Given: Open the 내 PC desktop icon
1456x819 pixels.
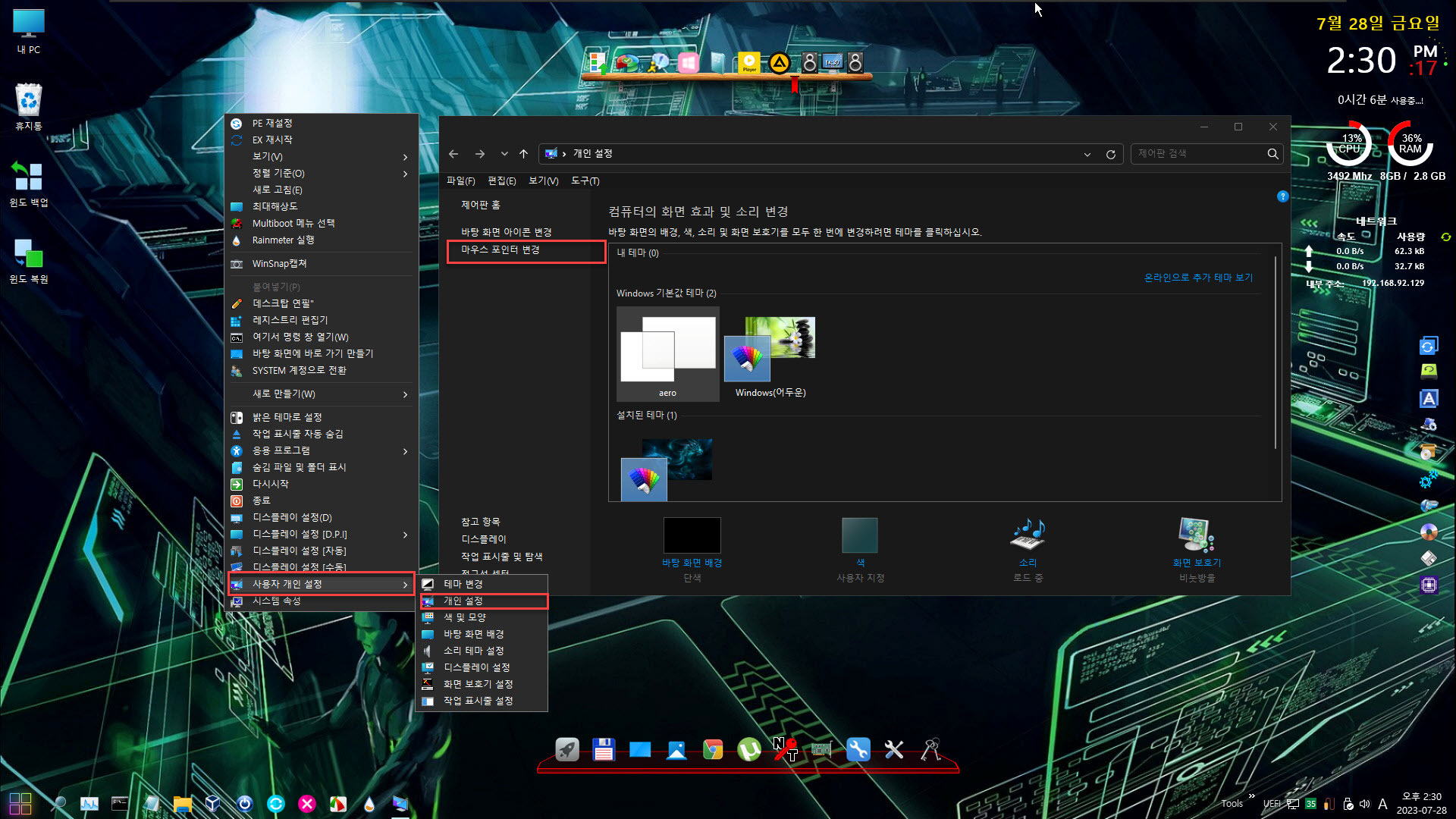Looking at the screenshot, I should point(29,33).
